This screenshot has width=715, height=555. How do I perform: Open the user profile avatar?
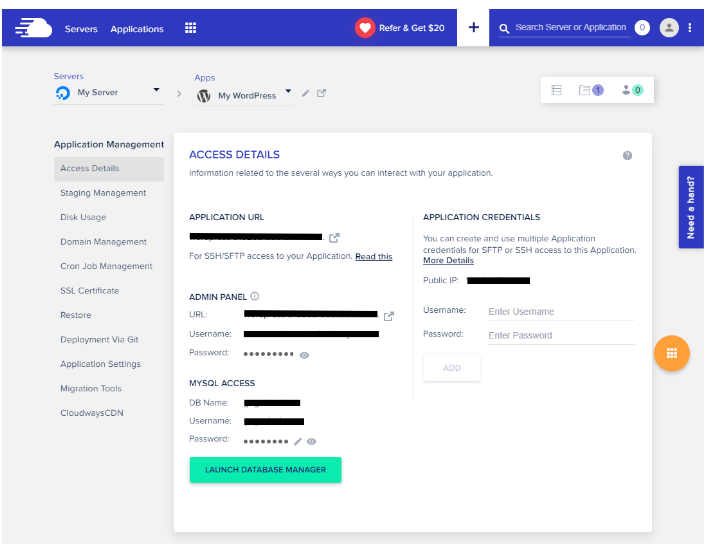coord(669,28)
